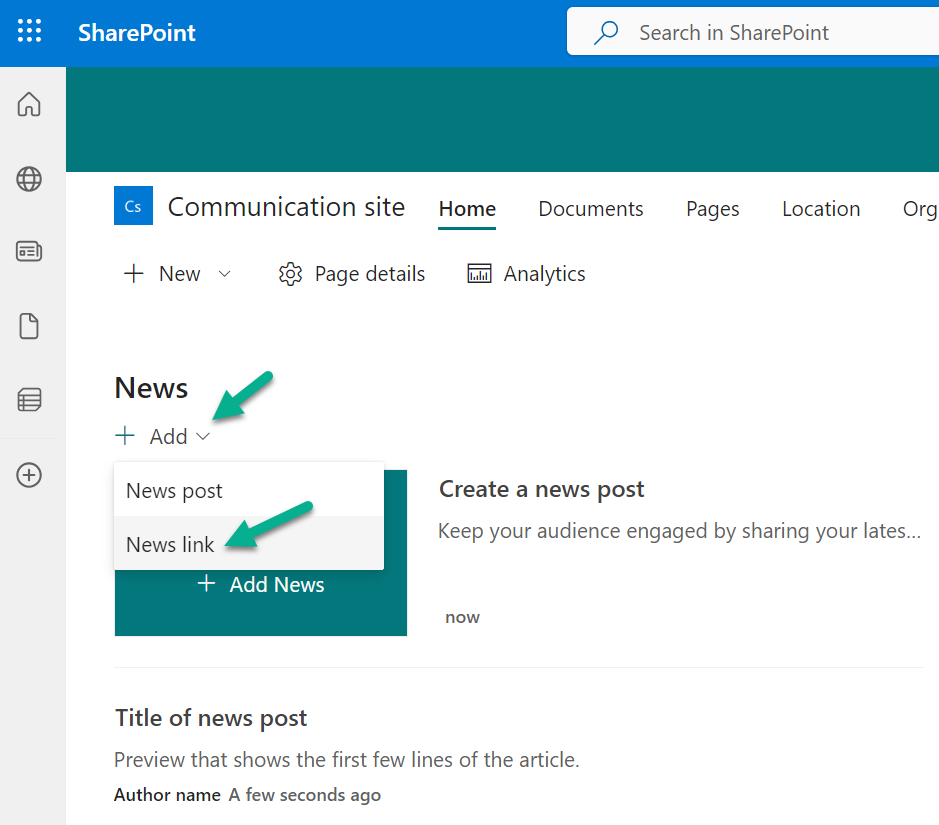The image size is (939, 825).
Task: Select News post from menu
Action: click(x=175, y=491)
